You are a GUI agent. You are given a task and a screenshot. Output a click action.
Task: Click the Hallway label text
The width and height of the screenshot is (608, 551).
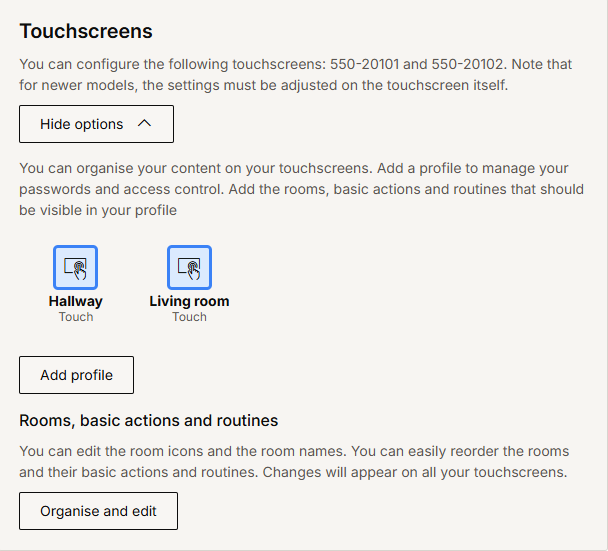(76, 301)
